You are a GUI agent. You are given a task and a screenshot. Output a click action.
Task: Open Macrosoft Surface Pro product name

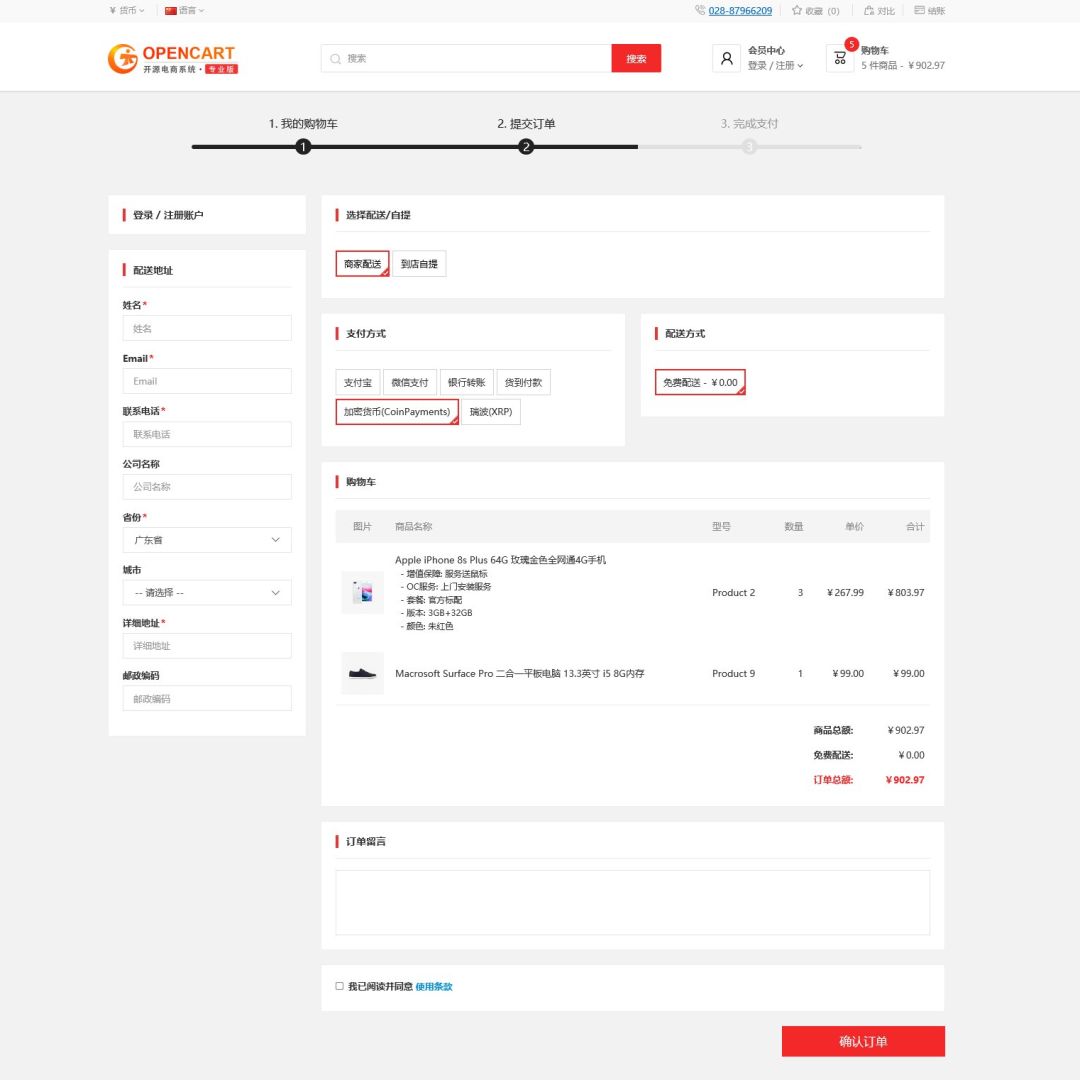520,673
